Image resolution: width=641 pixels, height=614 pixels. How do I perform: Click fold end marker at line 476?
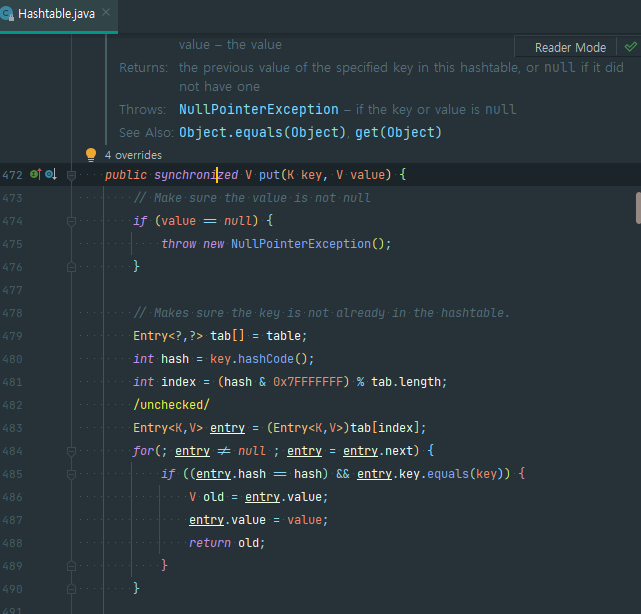[71, 267]
